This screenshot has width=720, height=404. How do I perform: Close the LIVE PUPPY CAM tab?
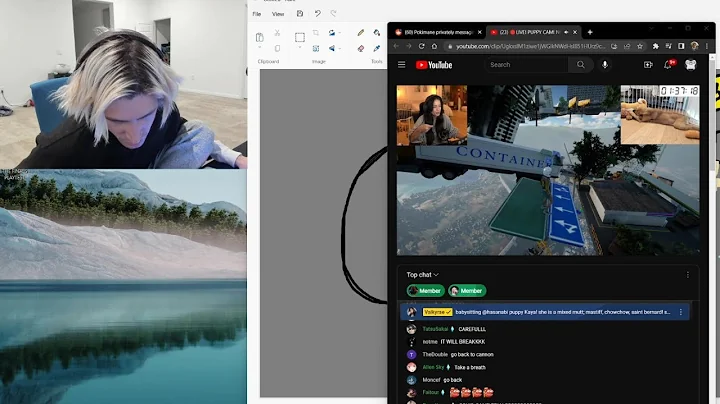tap(575, 32)
